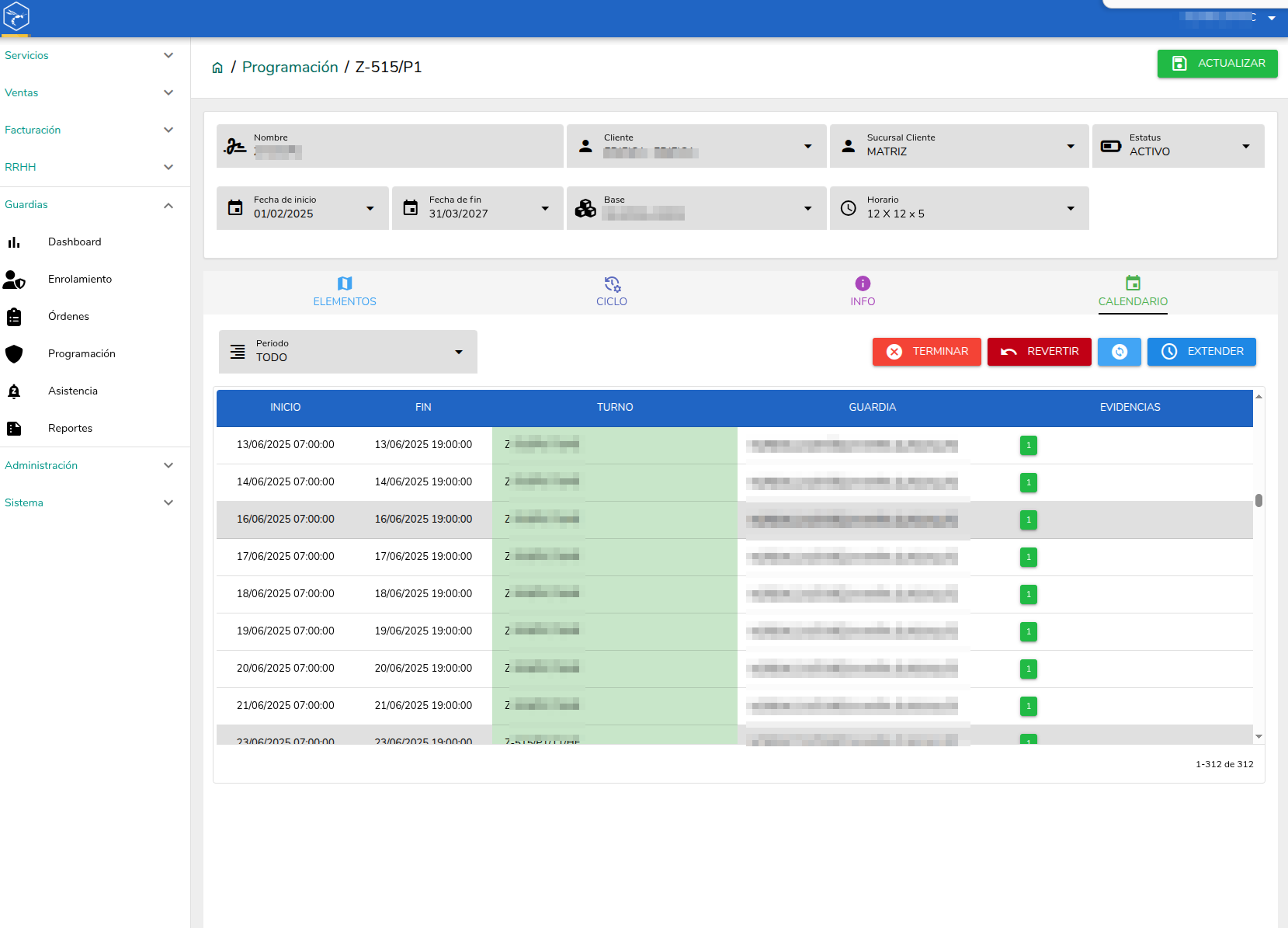
Task: Expand the Ventas sidebar section
Action: [x=95, y=93]
